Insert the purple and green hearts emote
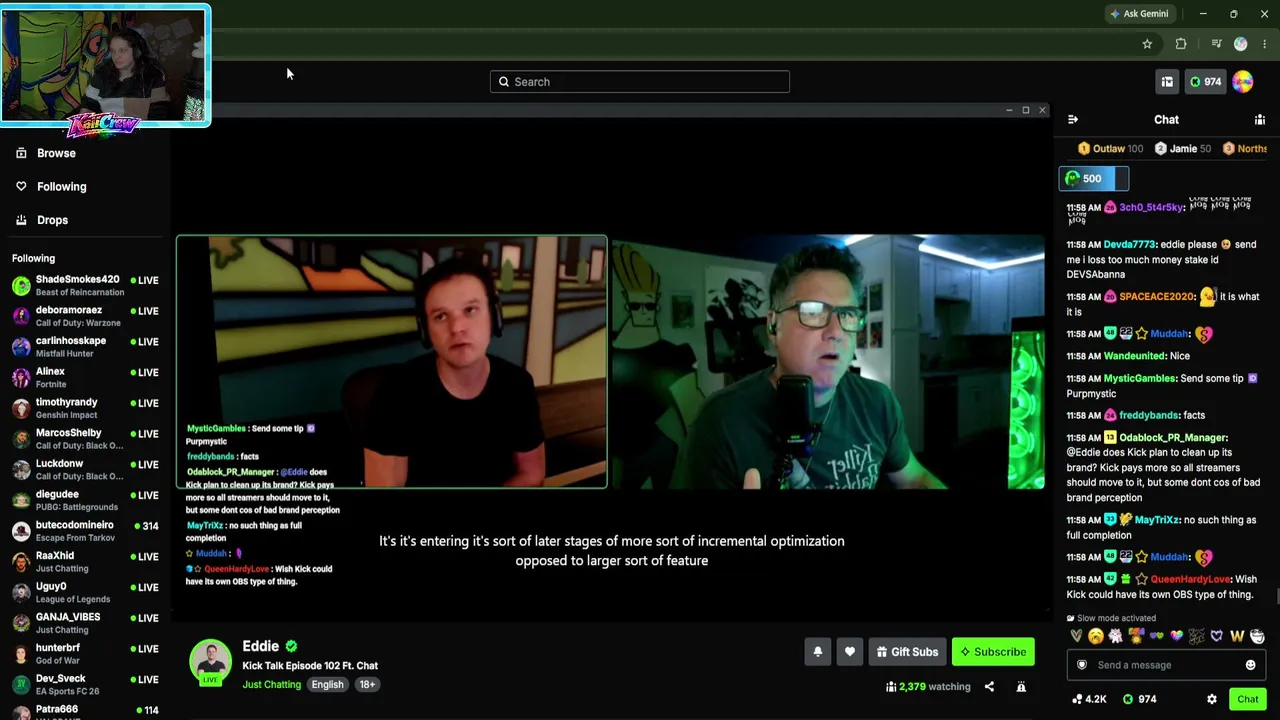Image resolution: width=1280 pixels, height=720 pixels. [1157, 636]
